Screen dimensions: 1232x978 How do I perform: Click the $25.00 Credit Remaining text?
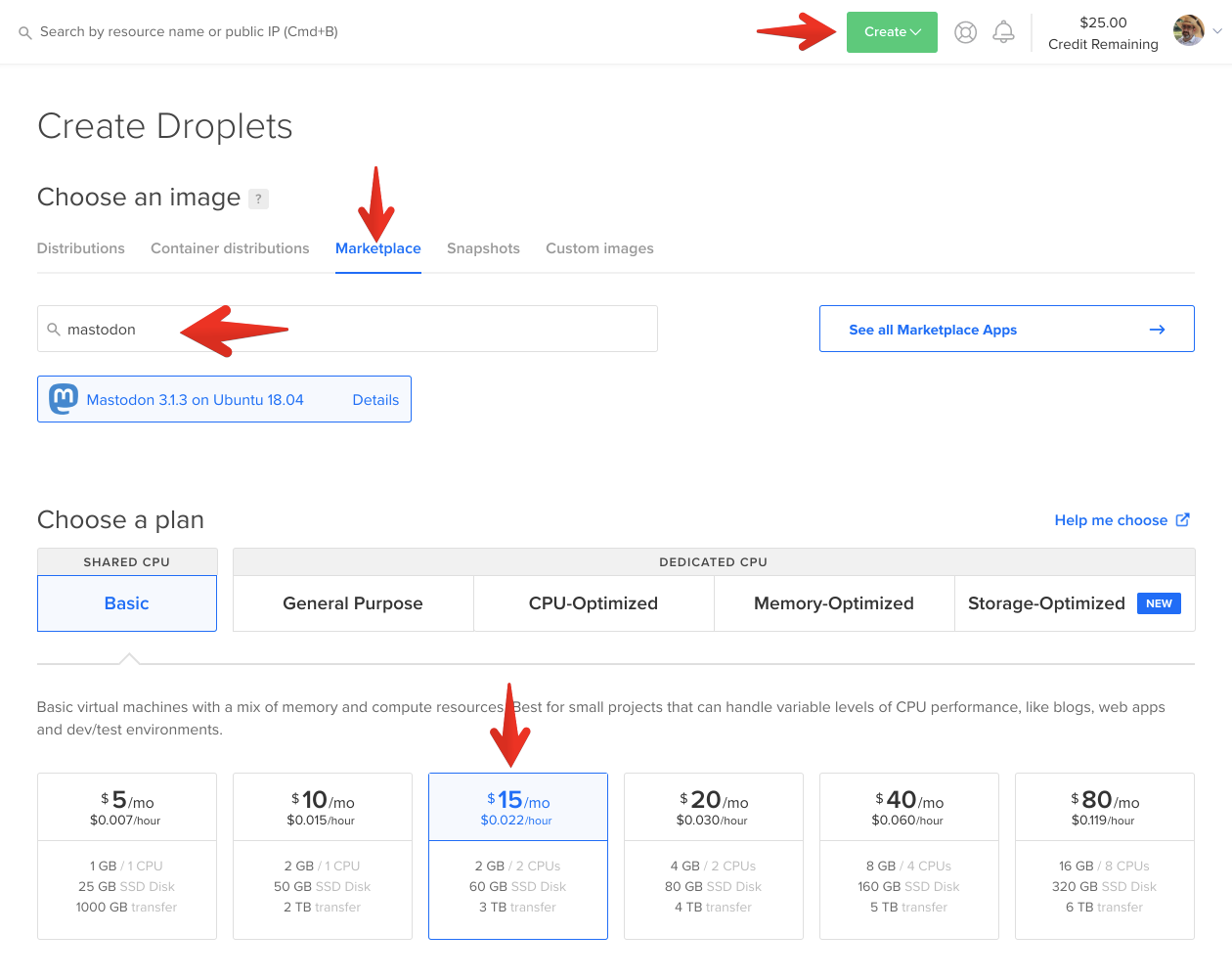(1103, 33)
